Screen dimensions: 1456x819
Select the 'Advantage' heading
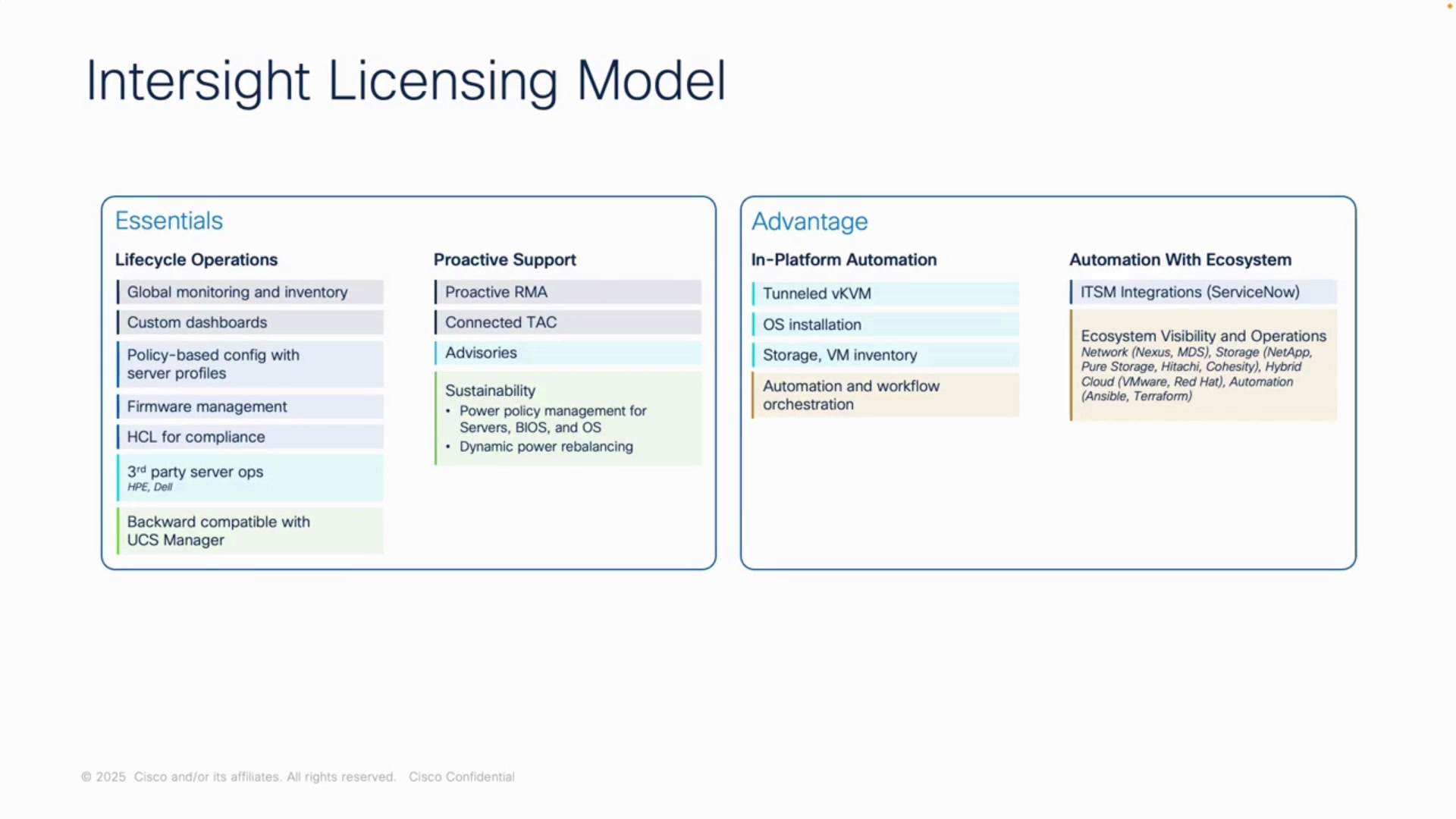[809, 221]
